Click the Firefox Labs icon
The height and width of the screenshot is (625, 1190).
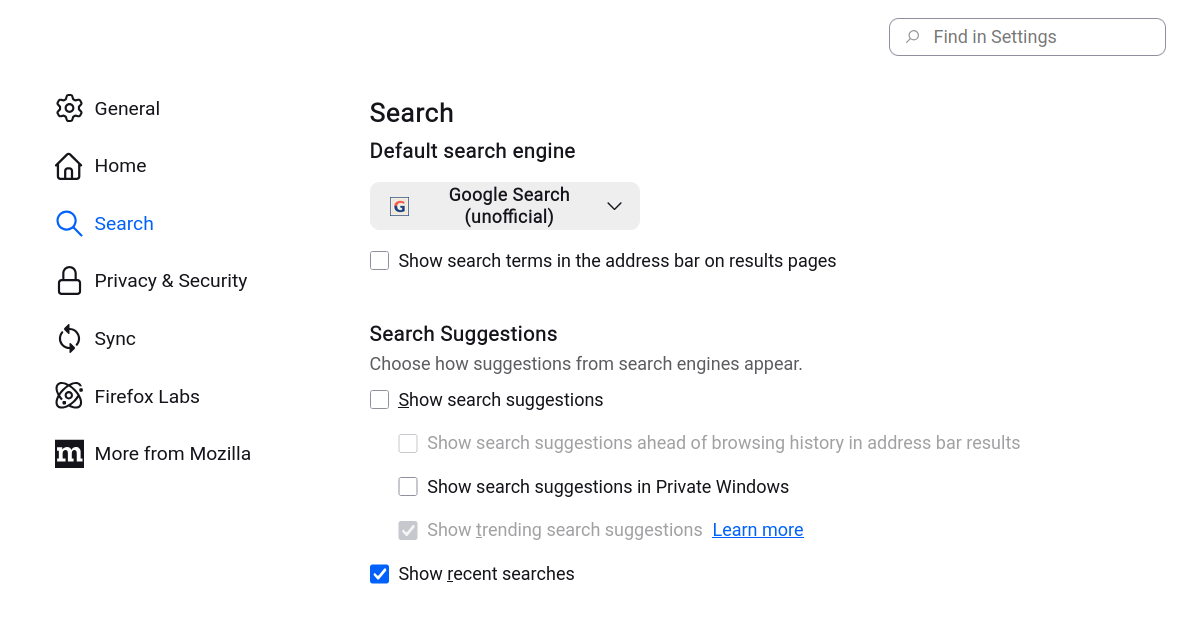tap(69, 396)
